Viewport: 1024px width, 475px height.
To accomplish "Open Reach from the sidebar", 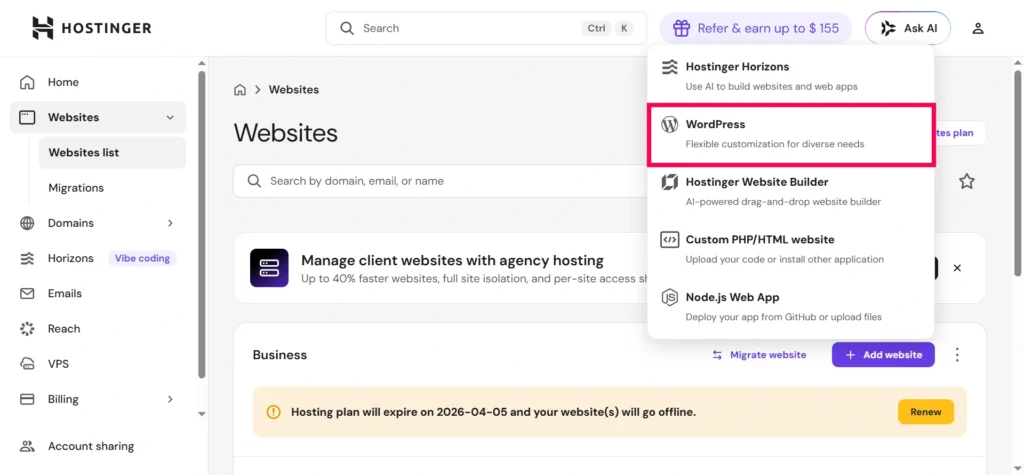I will 63,328.
